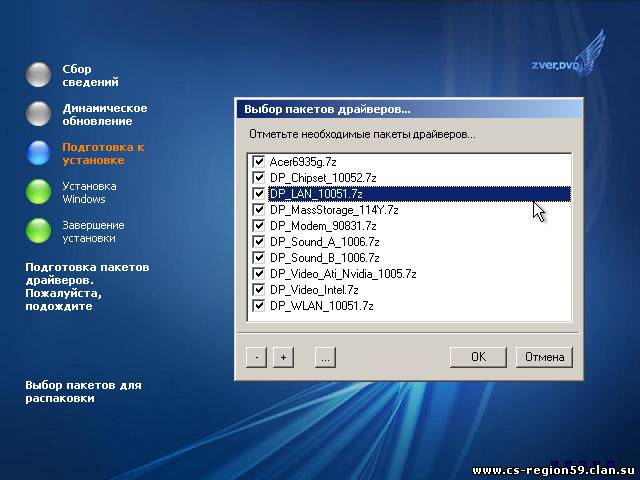The image size is (640, 480).
Task: Click the gray orb beside Сбор сведений
Action: 38,74
